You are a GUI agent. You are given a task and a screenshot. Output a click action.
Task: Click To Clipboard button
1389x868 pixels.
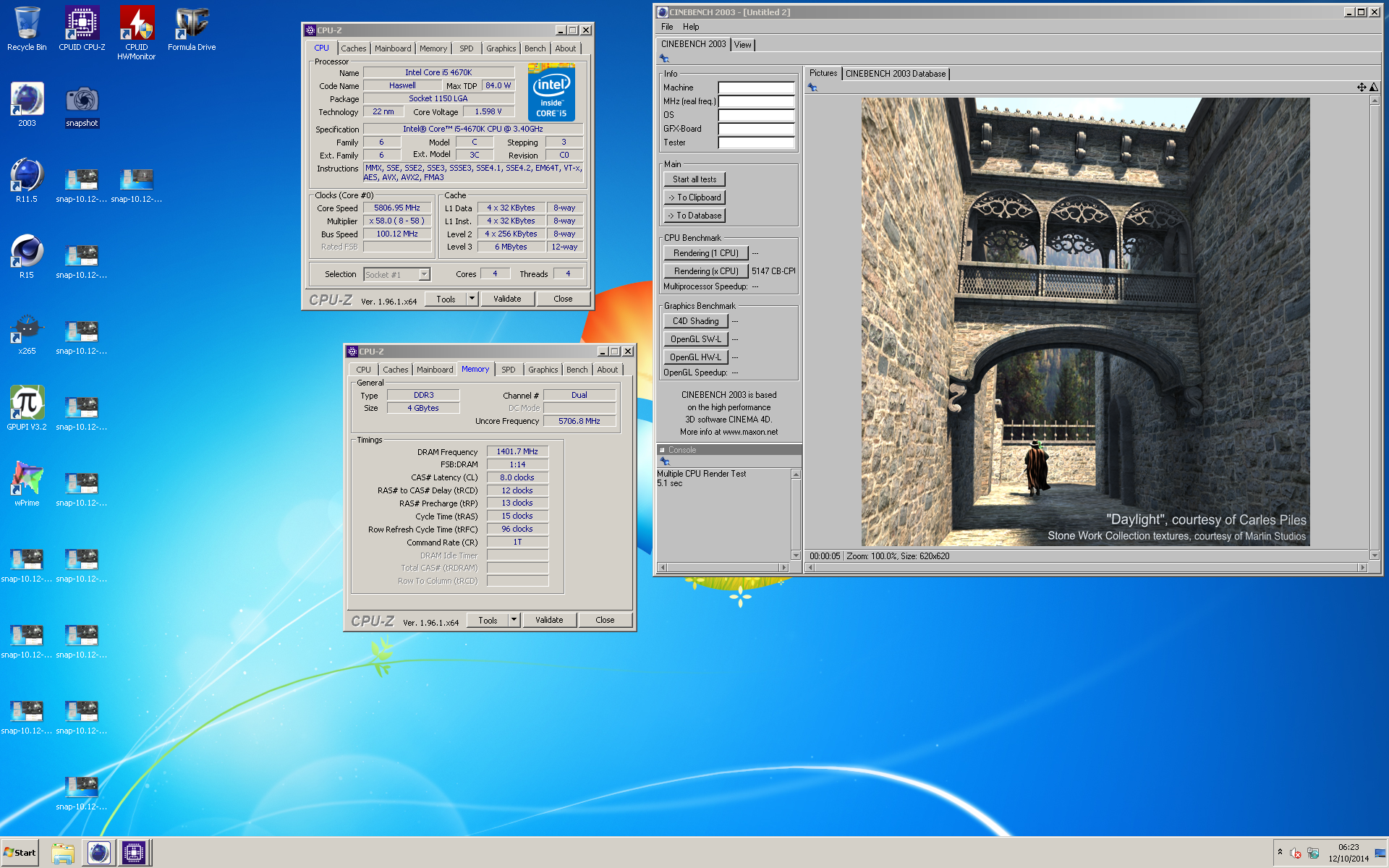(694, 197)
